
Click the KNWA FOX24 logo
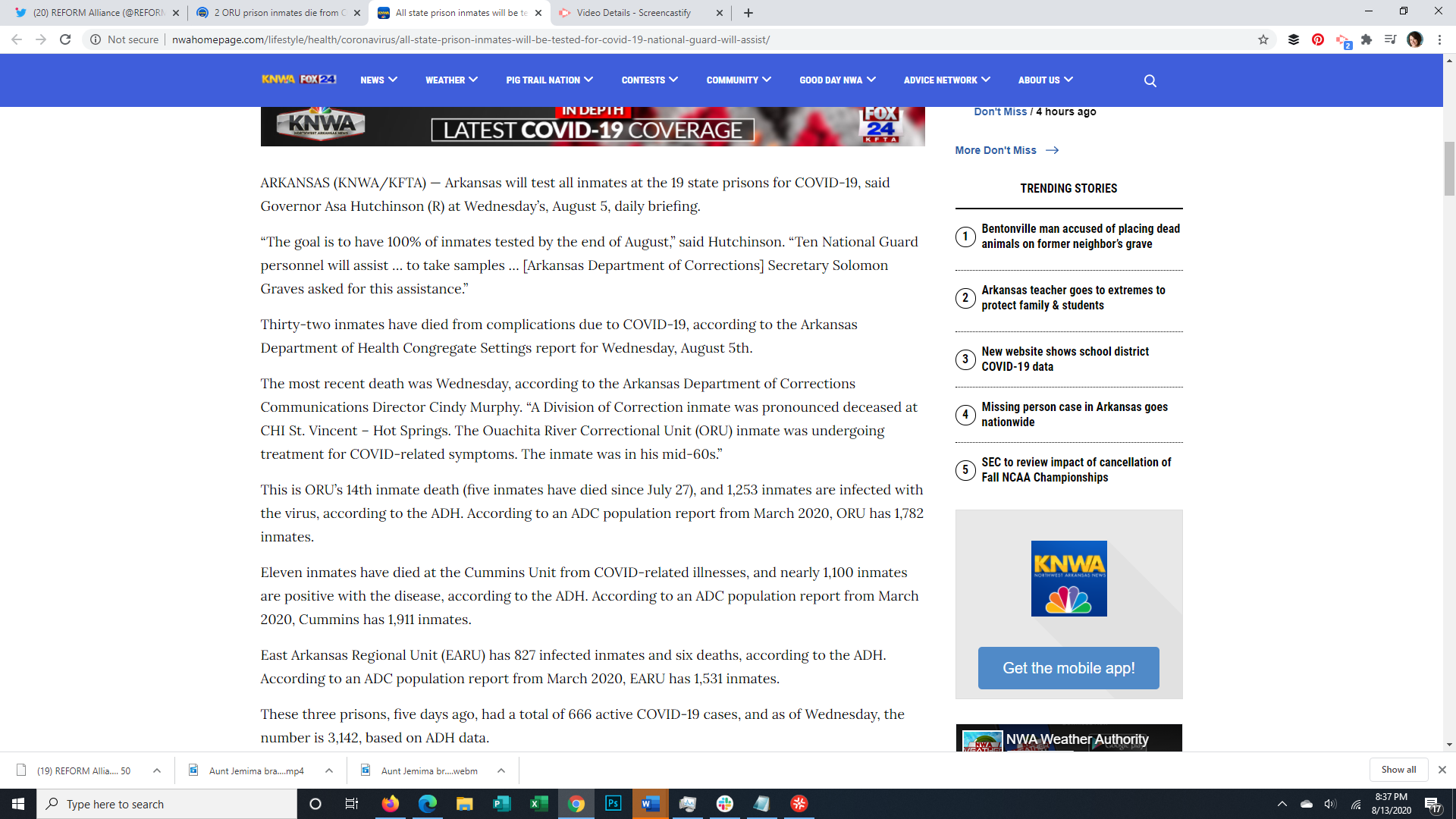[x=299, y=79]
